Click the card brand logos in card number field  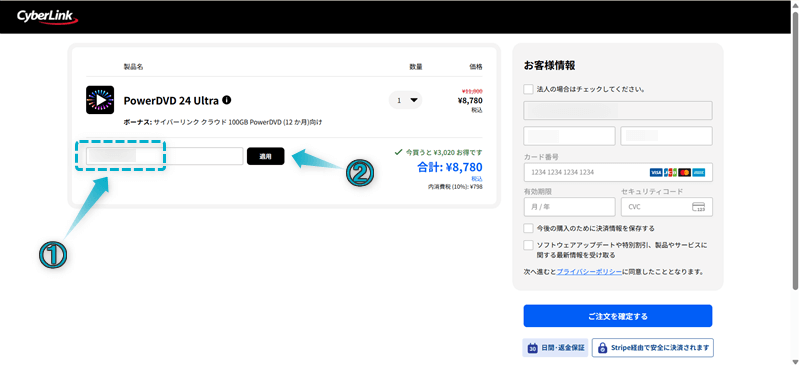[x=678, y=173]
